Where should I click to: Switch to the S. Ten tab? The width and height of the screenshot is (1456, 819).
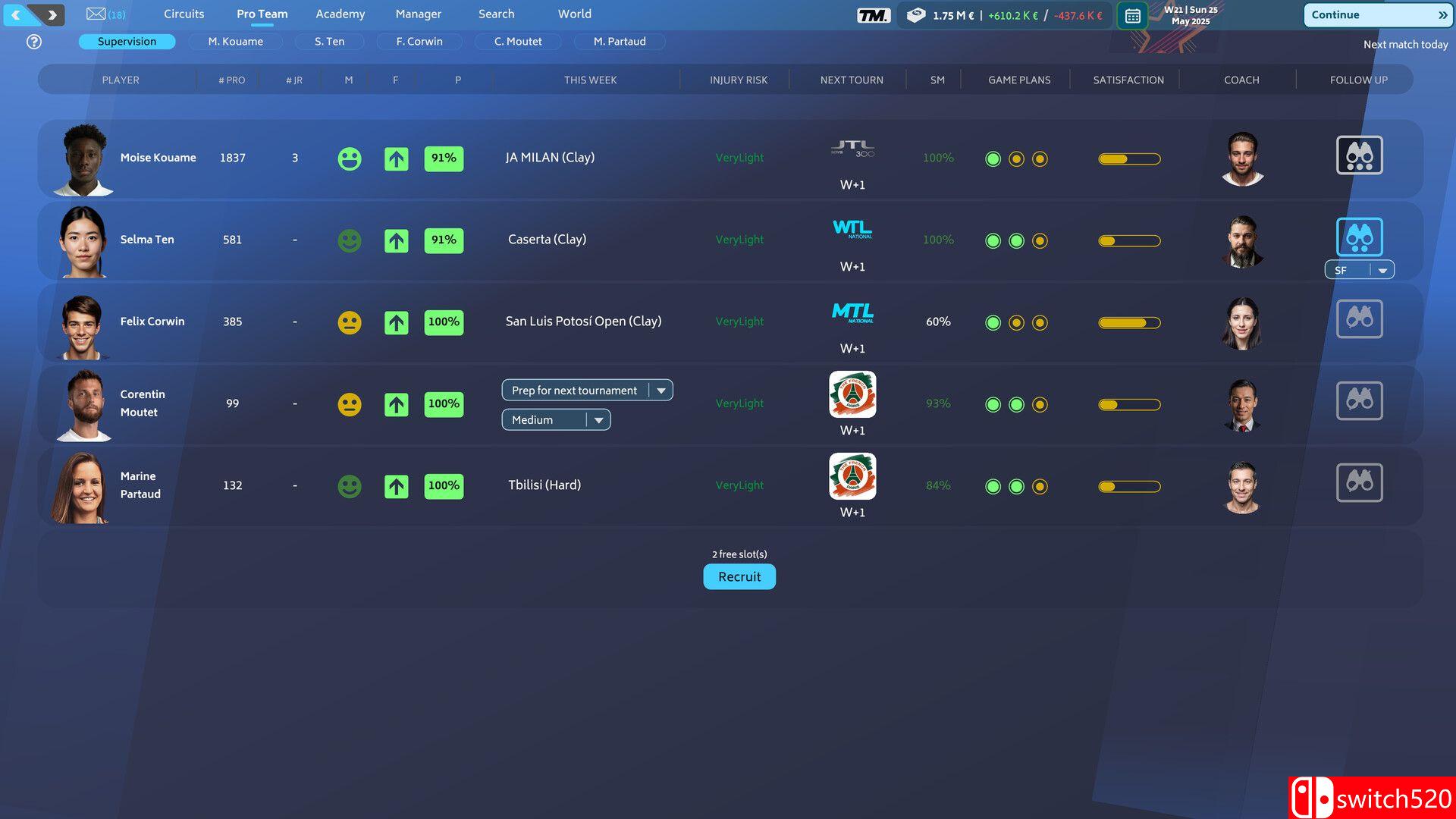[x=329, y=42]
